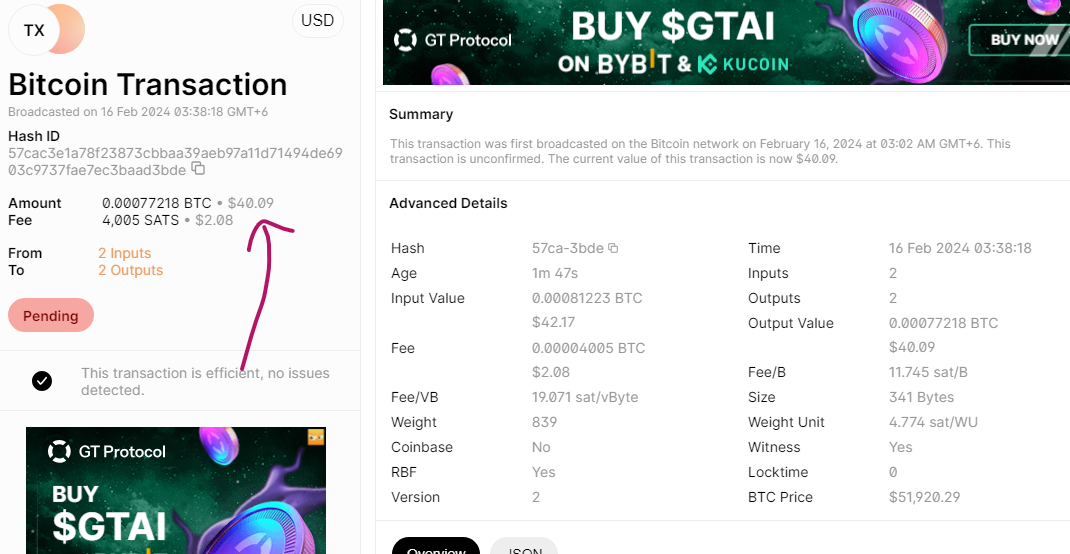Image resolution: width=1070 pixels, height=554 pixels.
Task: Click the GT Protocol logo in sidebar ad
Action: (107, 452)
